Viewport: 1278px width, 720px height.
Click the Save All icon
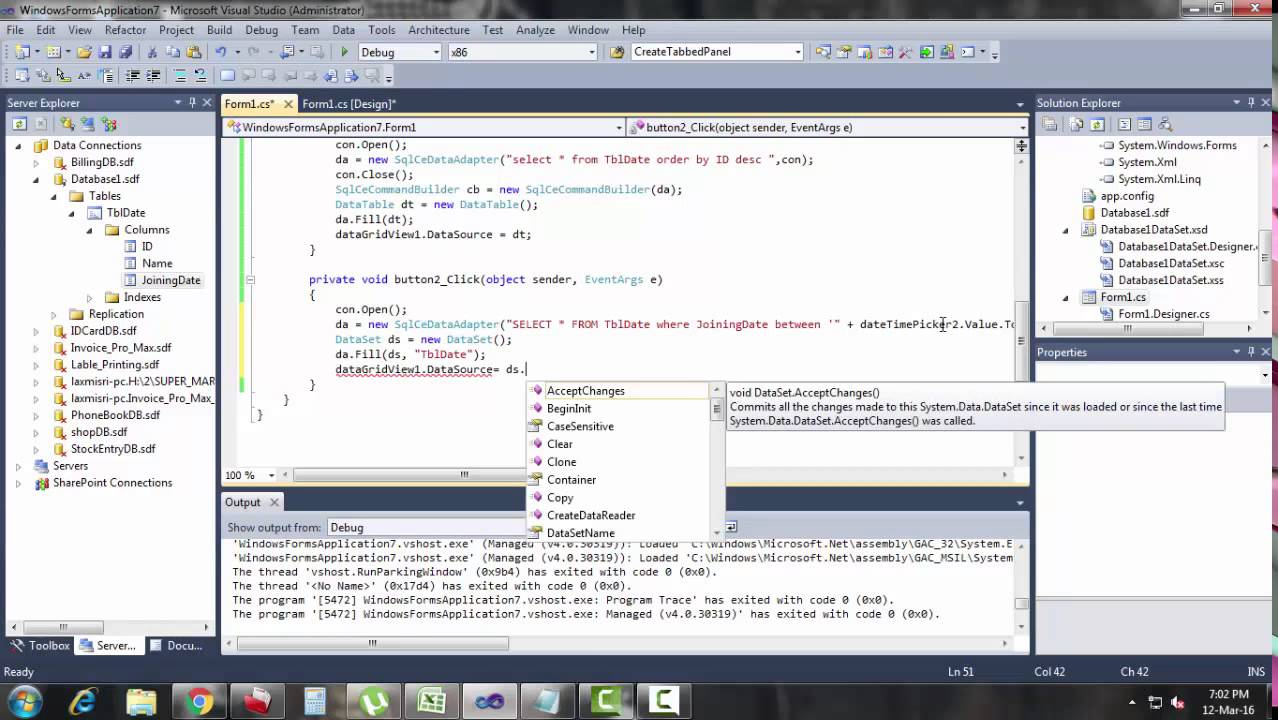point(126,52)
